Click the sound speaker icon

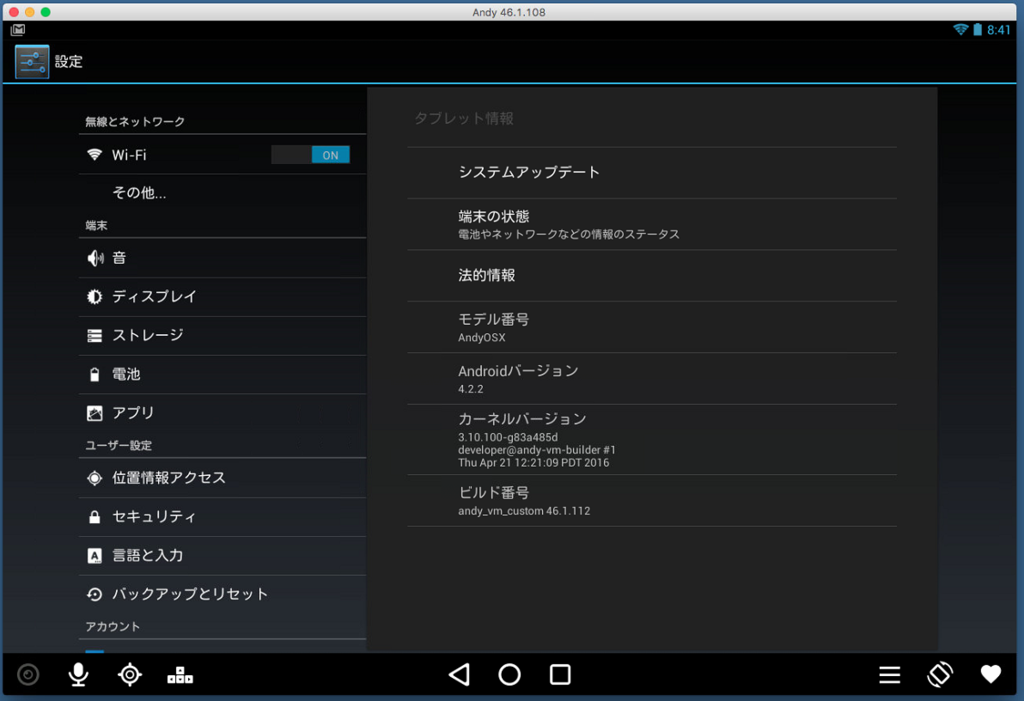point(95,258)
